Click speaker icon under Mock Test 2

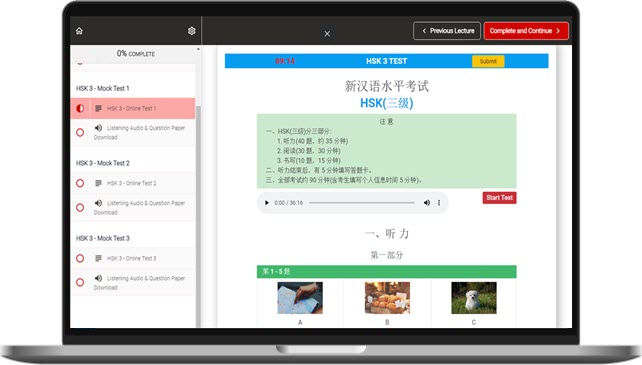pyautogui.click(x=98, y=203)
